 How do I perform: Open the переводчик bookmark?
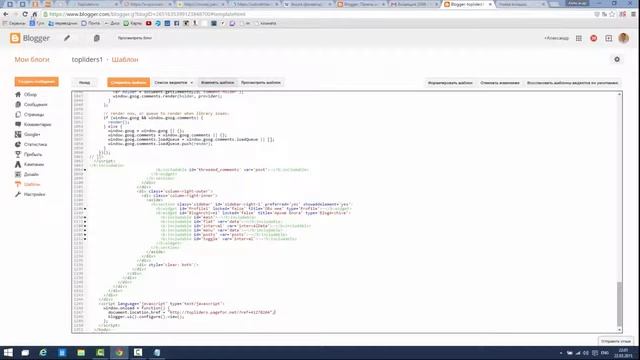[x=63, y=23]
